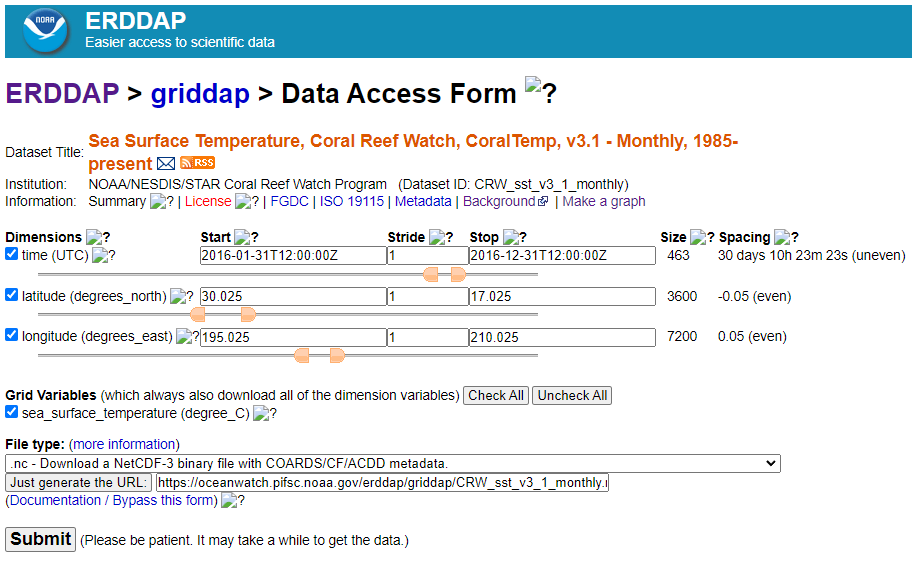Image resolution: width=912 pixels, height=563 pixels.
Task: Click the longitude range slider left handle
Action: click(302, 355)
